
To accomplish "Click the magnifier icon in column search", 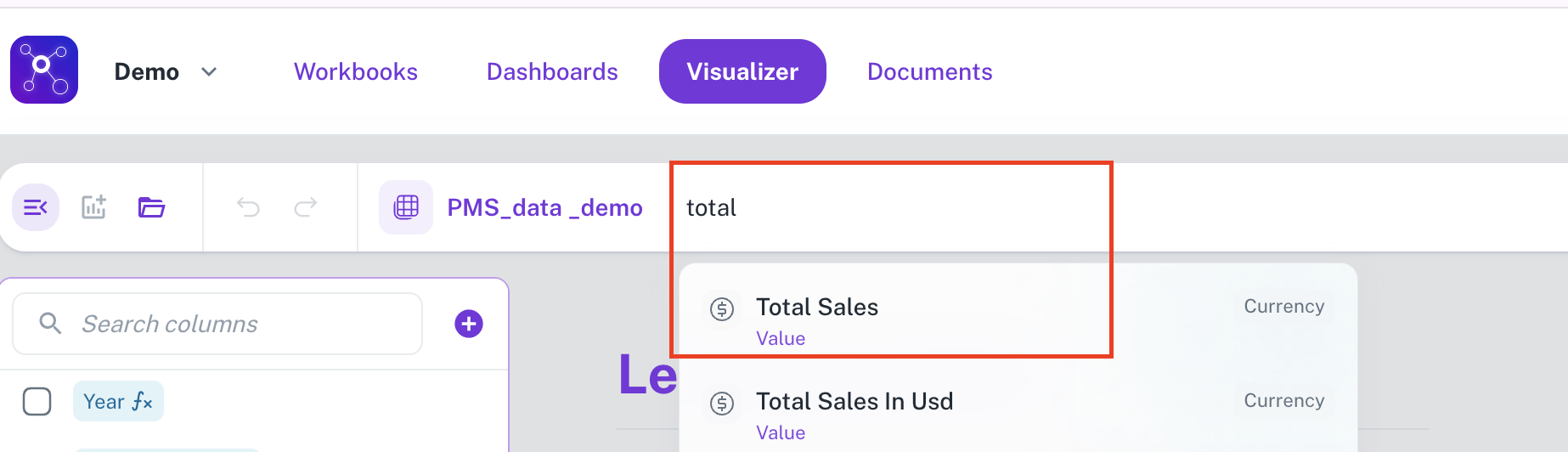I will pyautogui.click(x=50, y=324).
